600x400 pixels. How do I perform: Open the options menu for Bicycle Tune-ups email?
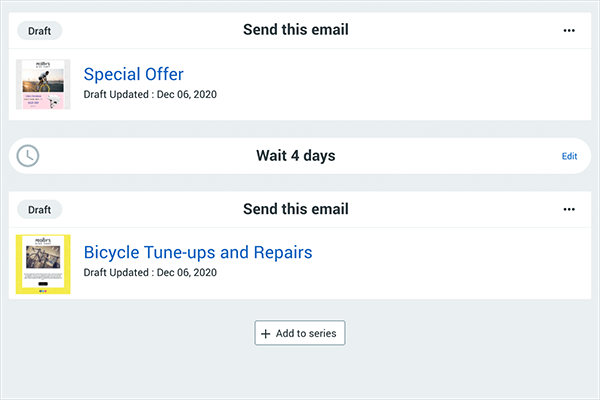point(569,210)
